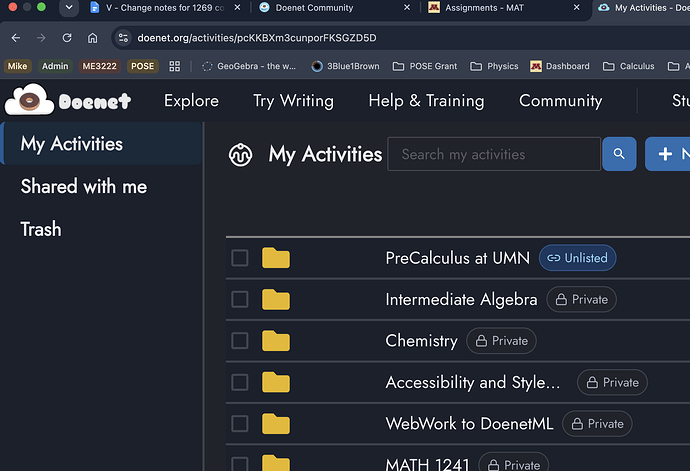Open the Accessibility and Style folder name
The height and width of the screenshot is (471, 690).
point(473,382)
